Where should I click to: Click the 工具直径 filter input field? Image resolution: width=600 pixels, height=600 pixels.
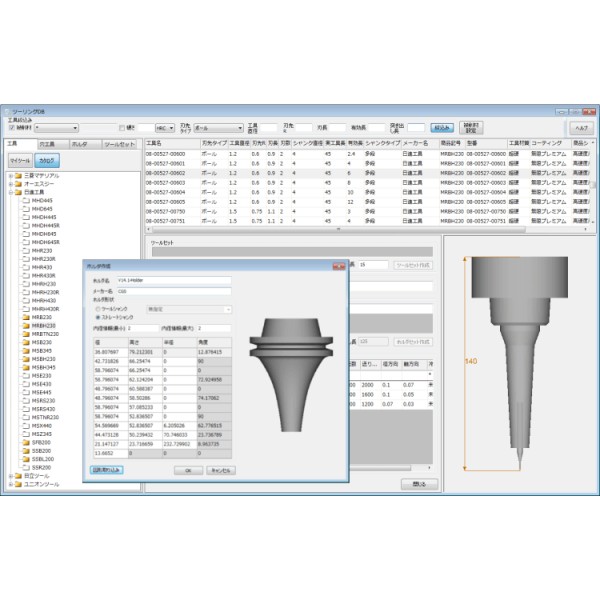click(x=269, y=128)
